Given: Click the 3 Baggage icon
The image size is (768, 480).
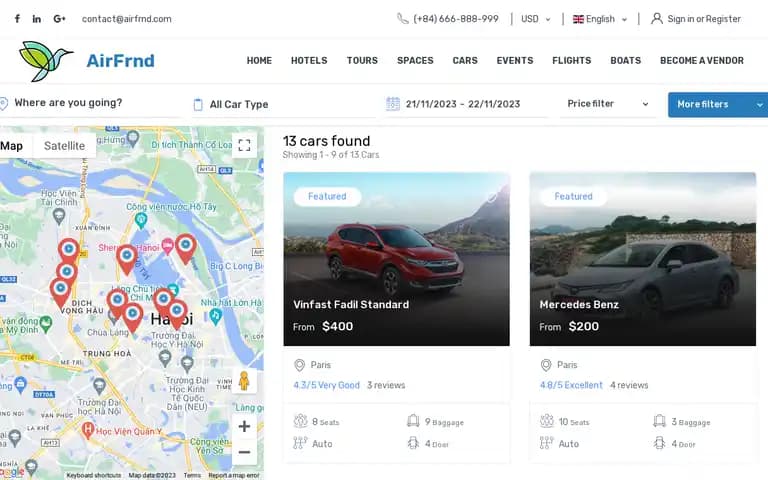Looking at the screenshot, I should coord(659,421).
